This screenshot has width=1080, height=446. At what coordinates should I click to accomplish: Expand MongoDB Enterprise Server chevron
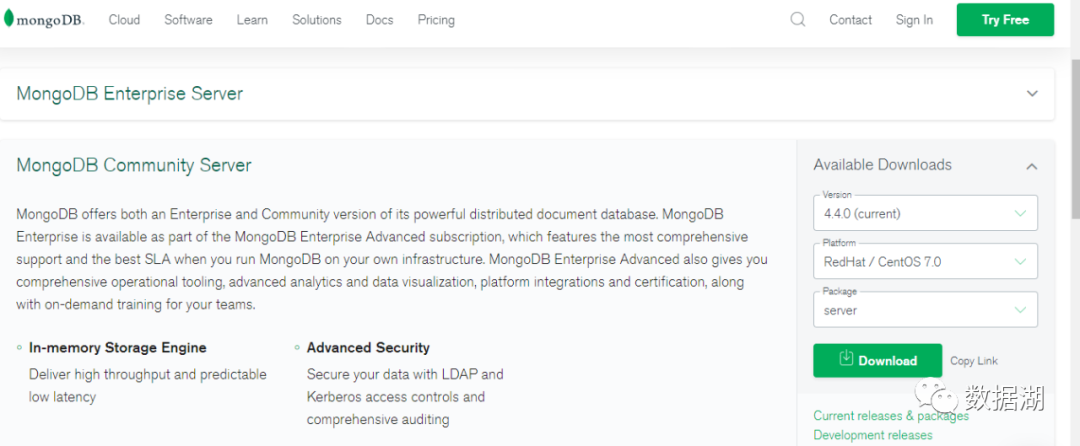1032,94
